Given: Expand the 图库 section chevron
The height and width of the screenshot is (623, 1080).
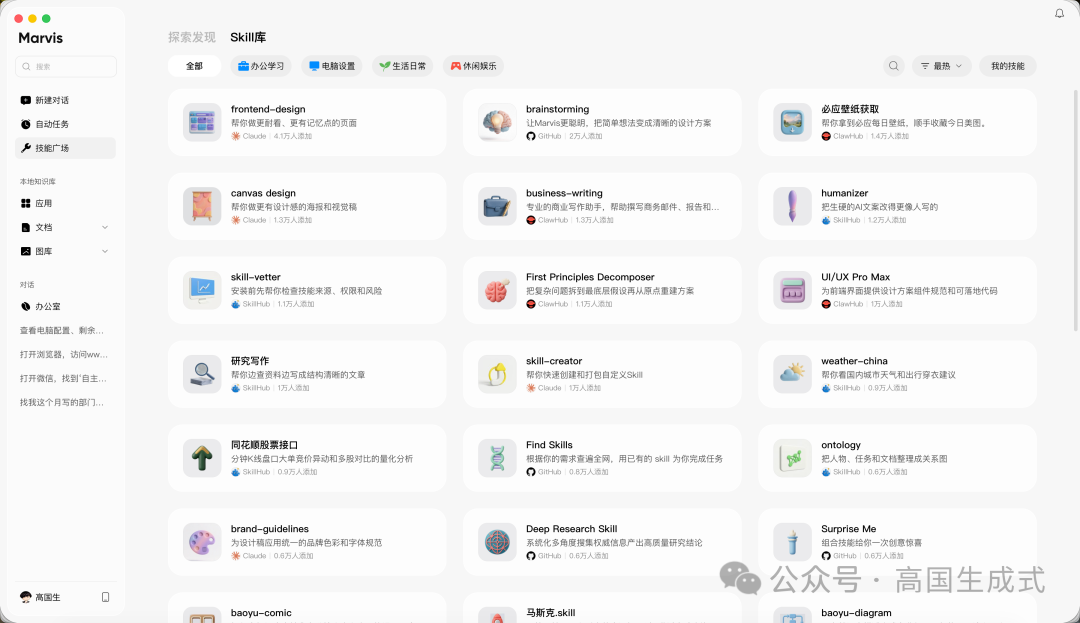Looking at the screenshot, I should click(105, 251).
